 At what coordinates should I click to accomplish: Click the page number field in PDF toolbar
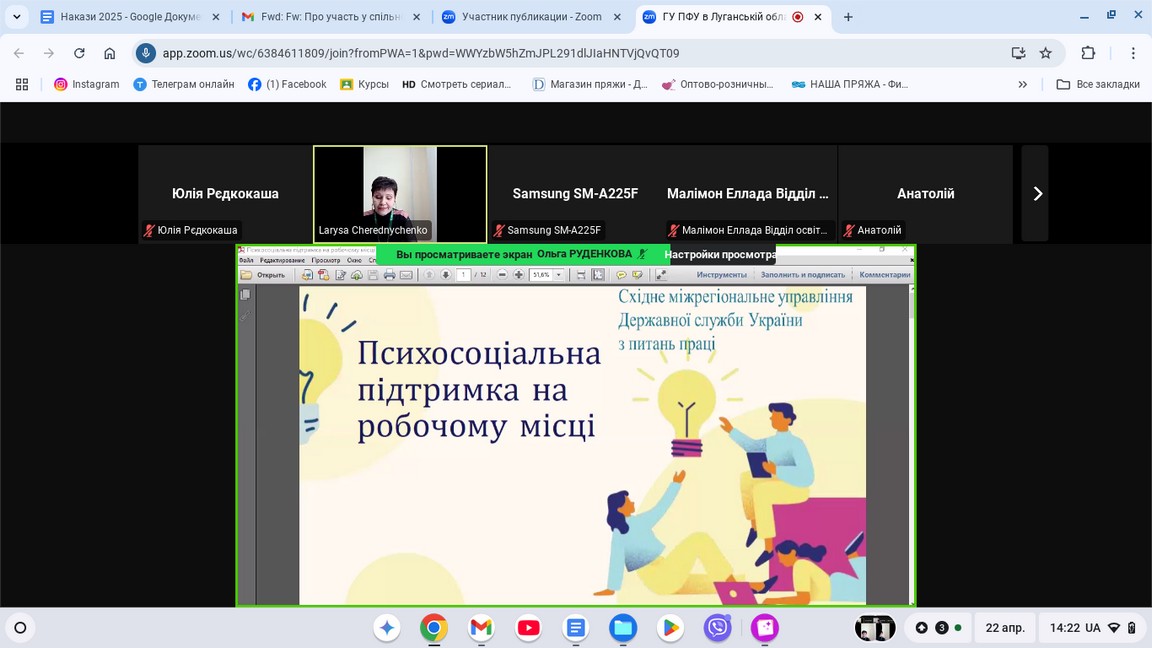(x=463, y=275)
